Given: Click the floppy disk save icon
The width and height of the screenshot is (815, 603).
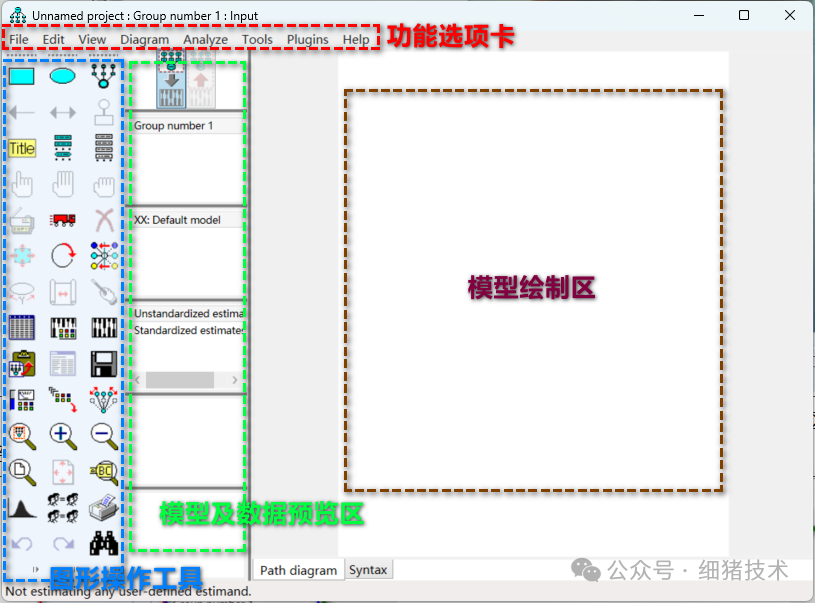Looking at the screenshot, I should [x=103, y=362].
